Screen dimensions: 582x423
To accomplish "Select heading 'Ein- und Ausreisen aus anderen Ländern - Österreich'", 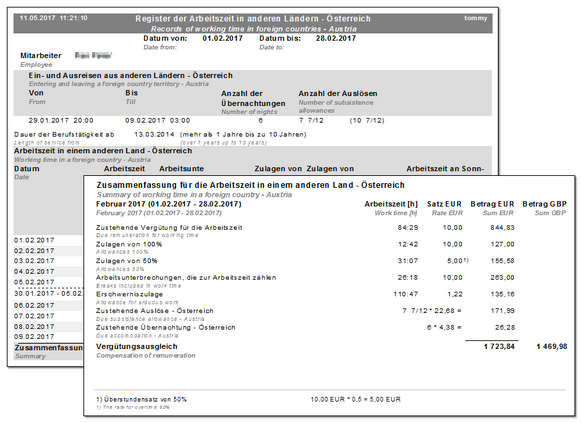I will click(131, 75).
